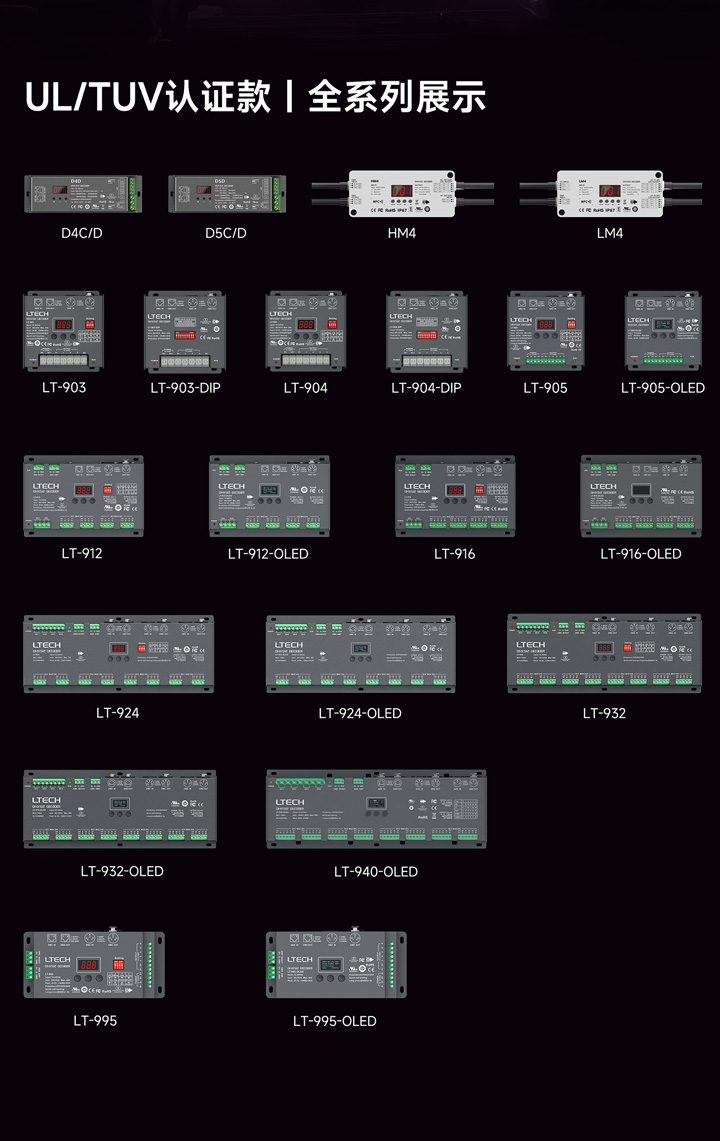
Task: Open the white HM4 waterproof decoder image
Action: [401, 193]
